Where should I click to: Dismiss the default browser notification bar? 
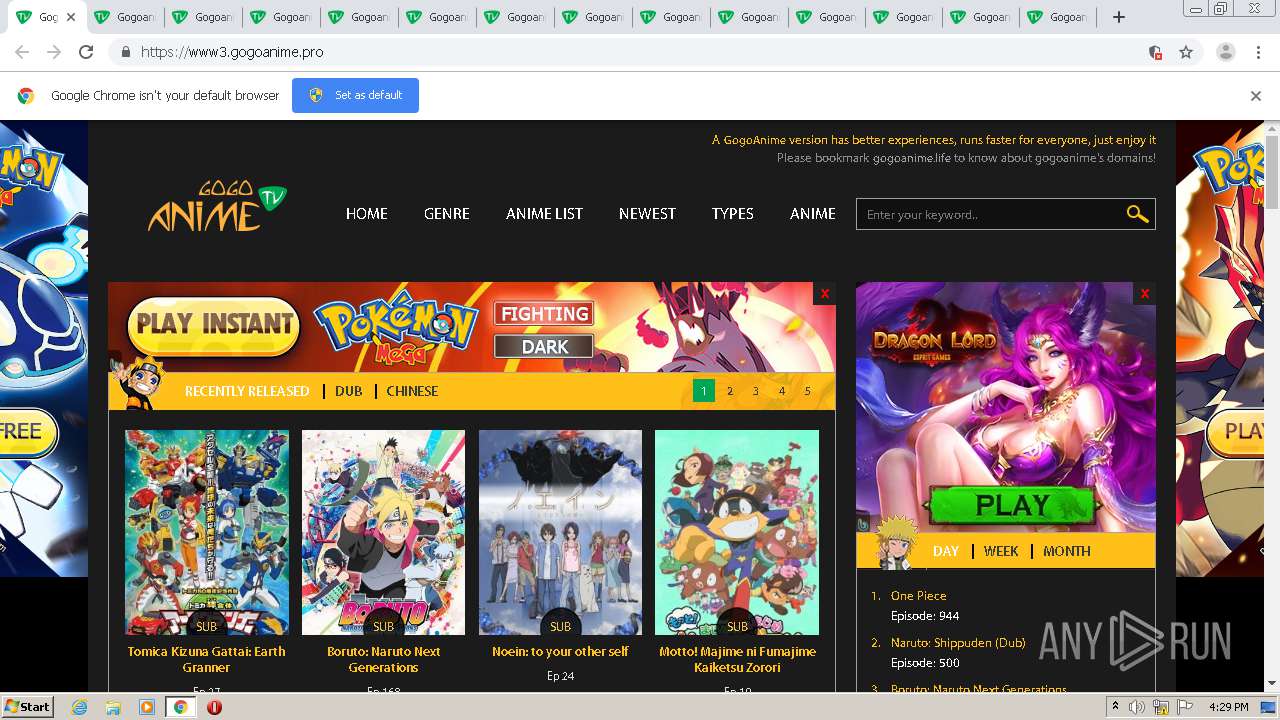[1256, 96]
